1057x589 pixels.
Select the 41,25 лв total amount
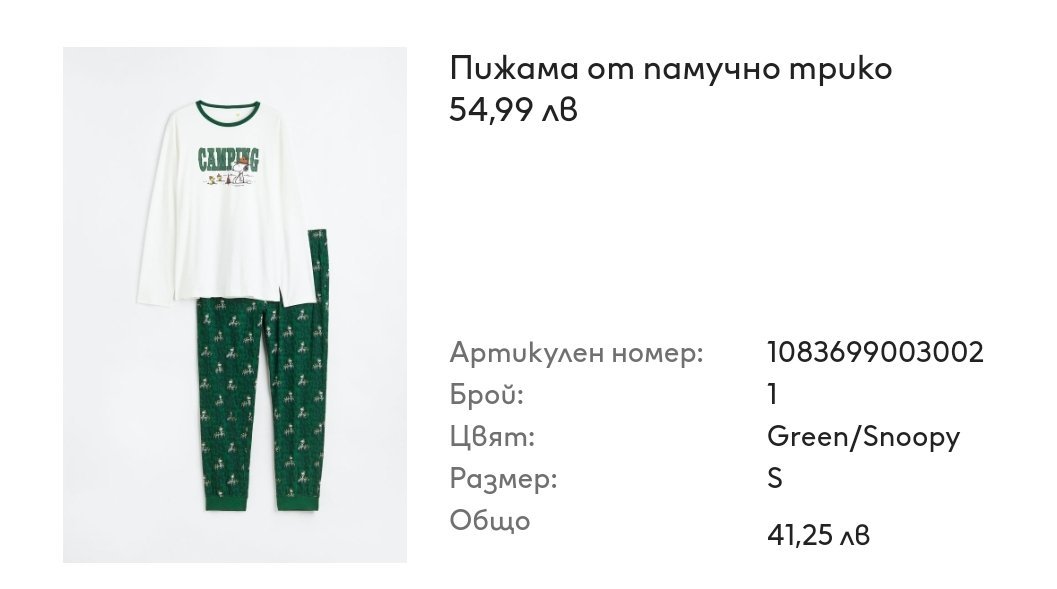click(x=818, y=536)
